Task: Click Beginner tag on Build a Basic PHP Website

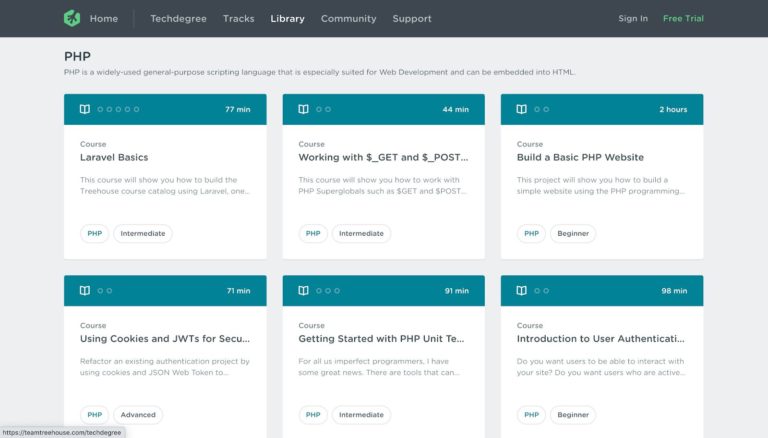Action: 573,233
